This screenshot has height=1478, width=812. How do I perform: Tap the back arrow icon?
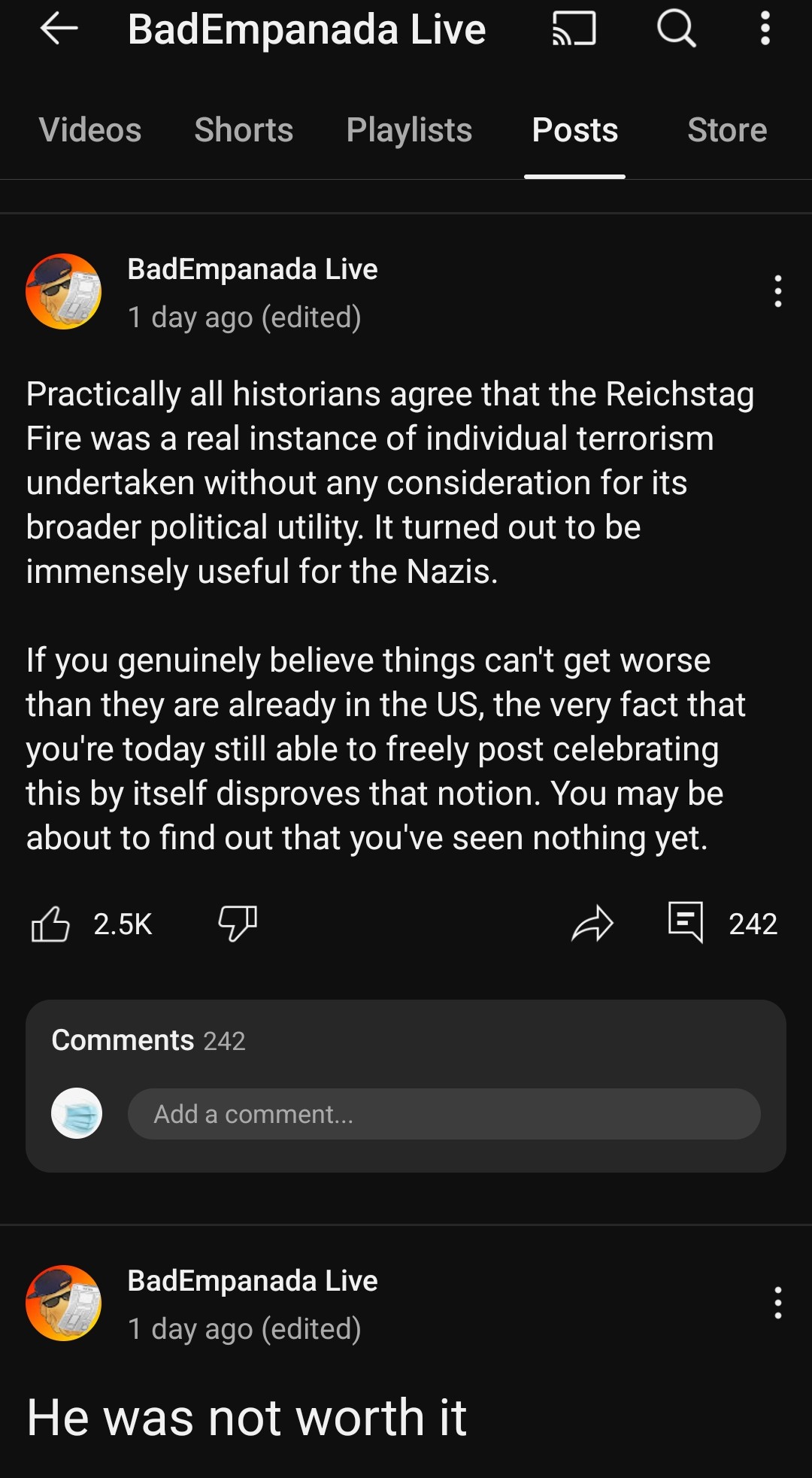point(59,29)
